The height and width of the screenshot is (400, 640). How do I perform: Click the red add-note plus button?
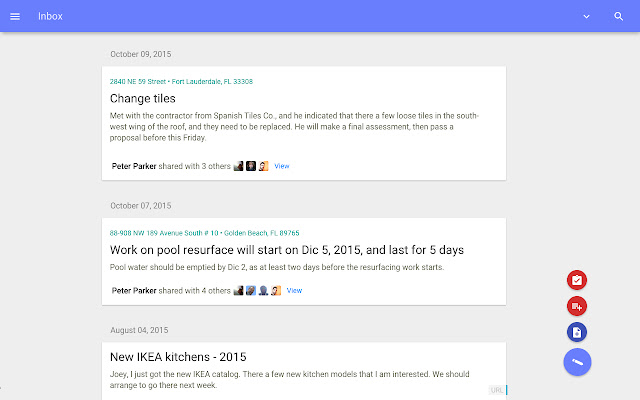coord(577,306)
